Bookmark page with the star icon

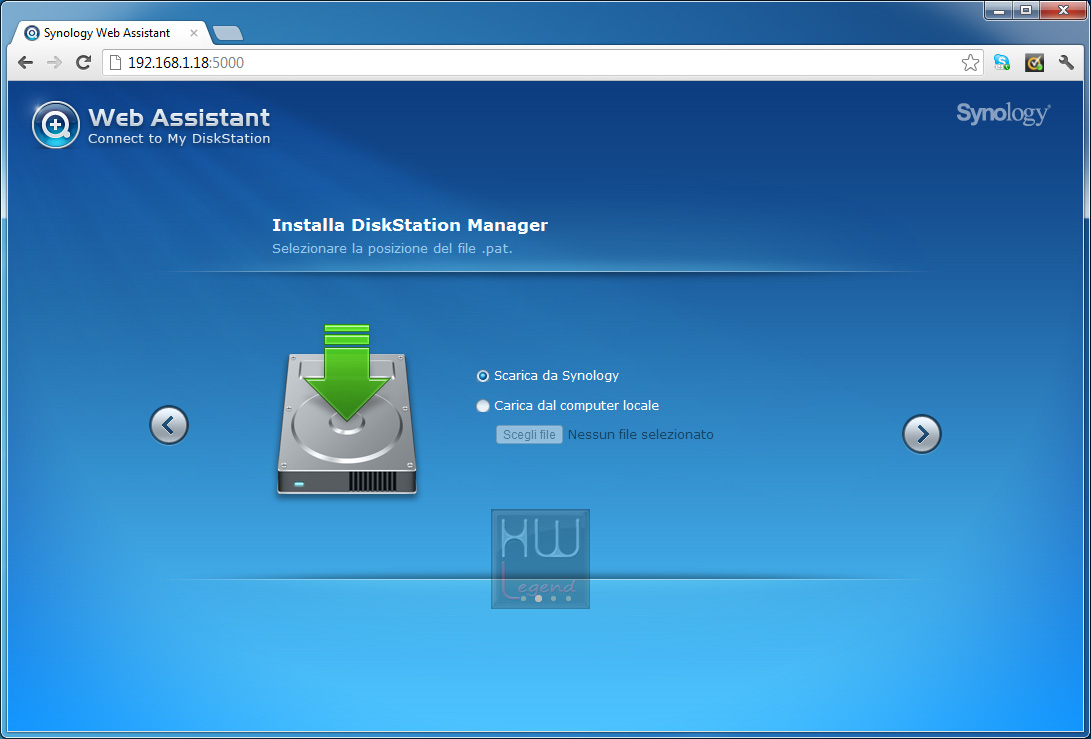pyautogui.click(x=970, y=63)
